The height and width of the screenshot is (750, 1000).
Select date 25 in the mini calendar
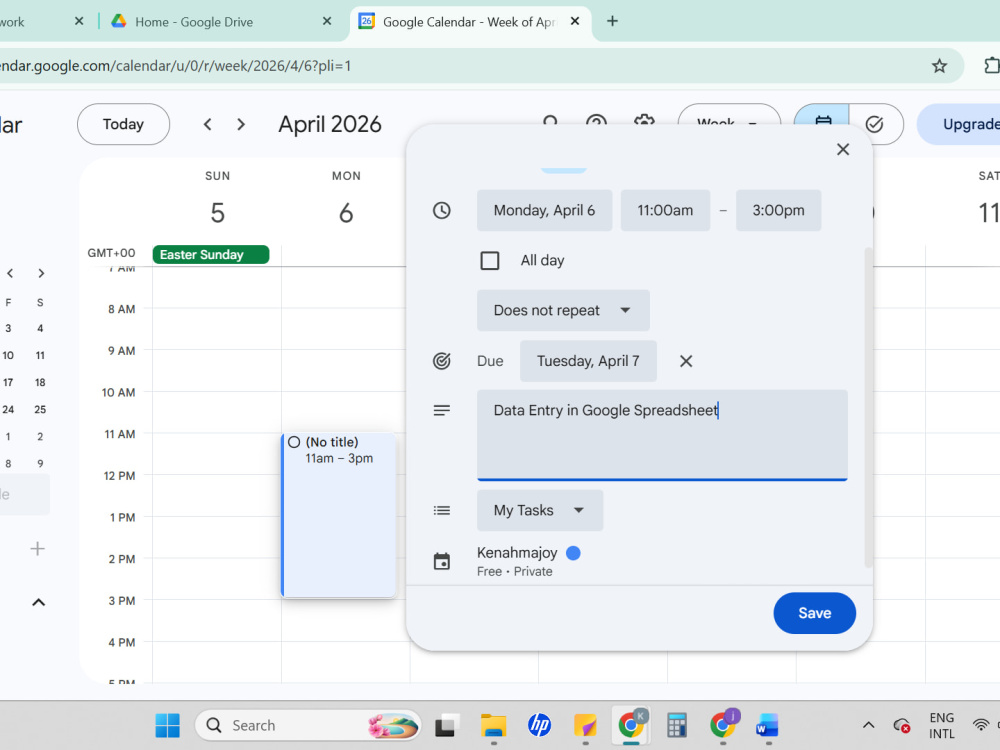pos(40,409)
